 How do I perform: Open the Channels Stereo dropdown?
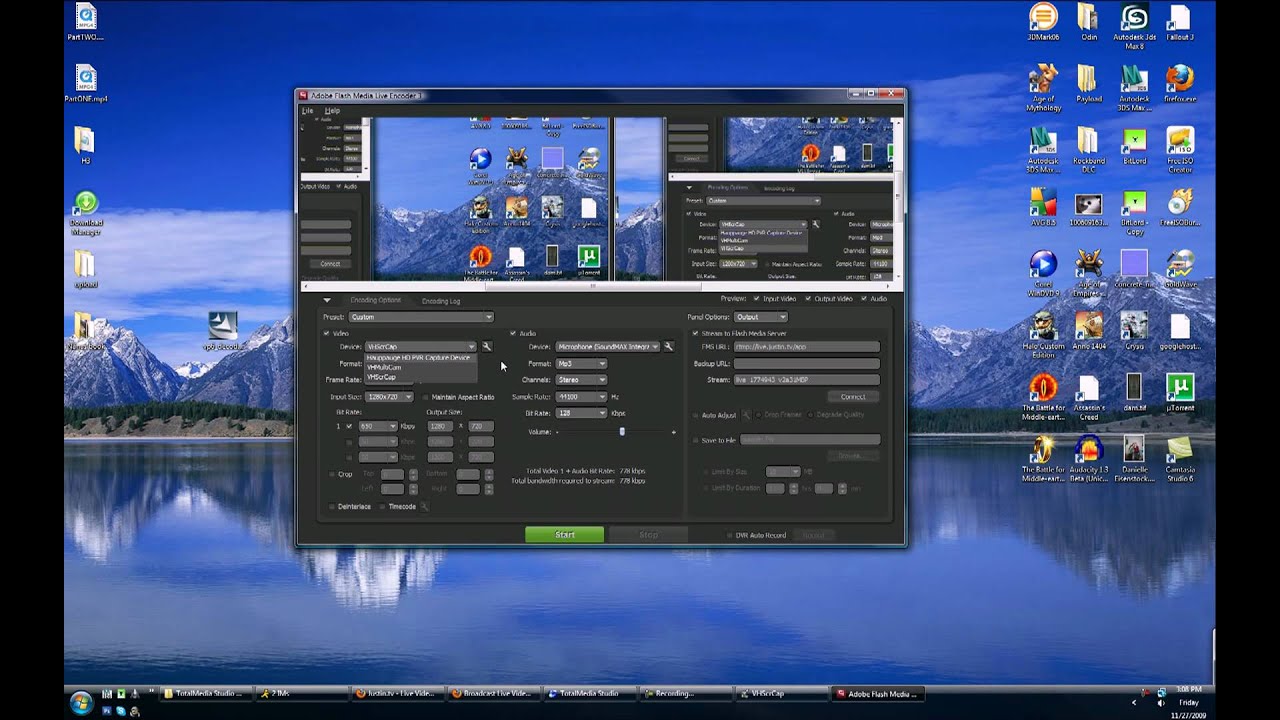tap(581, 380)
